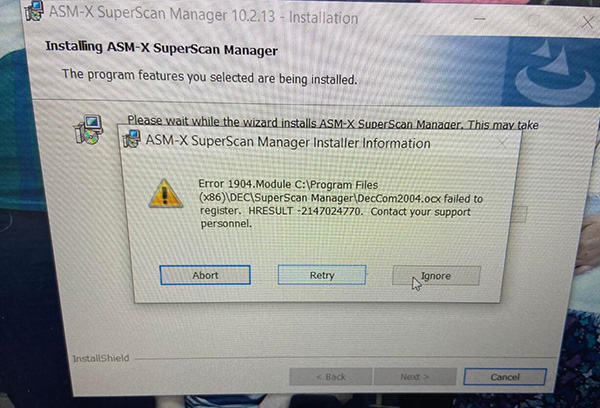Cancel the installation wizard
The width and height of the screenshot is (600, 408).
505,377
